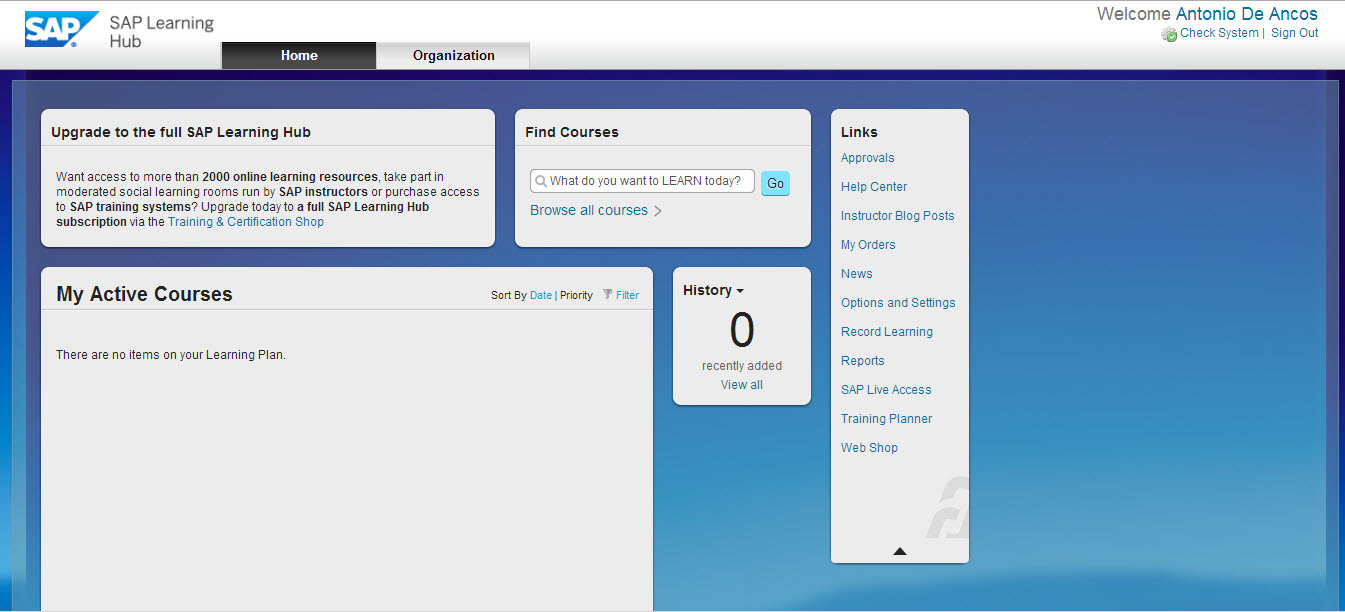Click the History count number 0
Viewport: 1345px width, 612px height.
[x=742, y=331]
